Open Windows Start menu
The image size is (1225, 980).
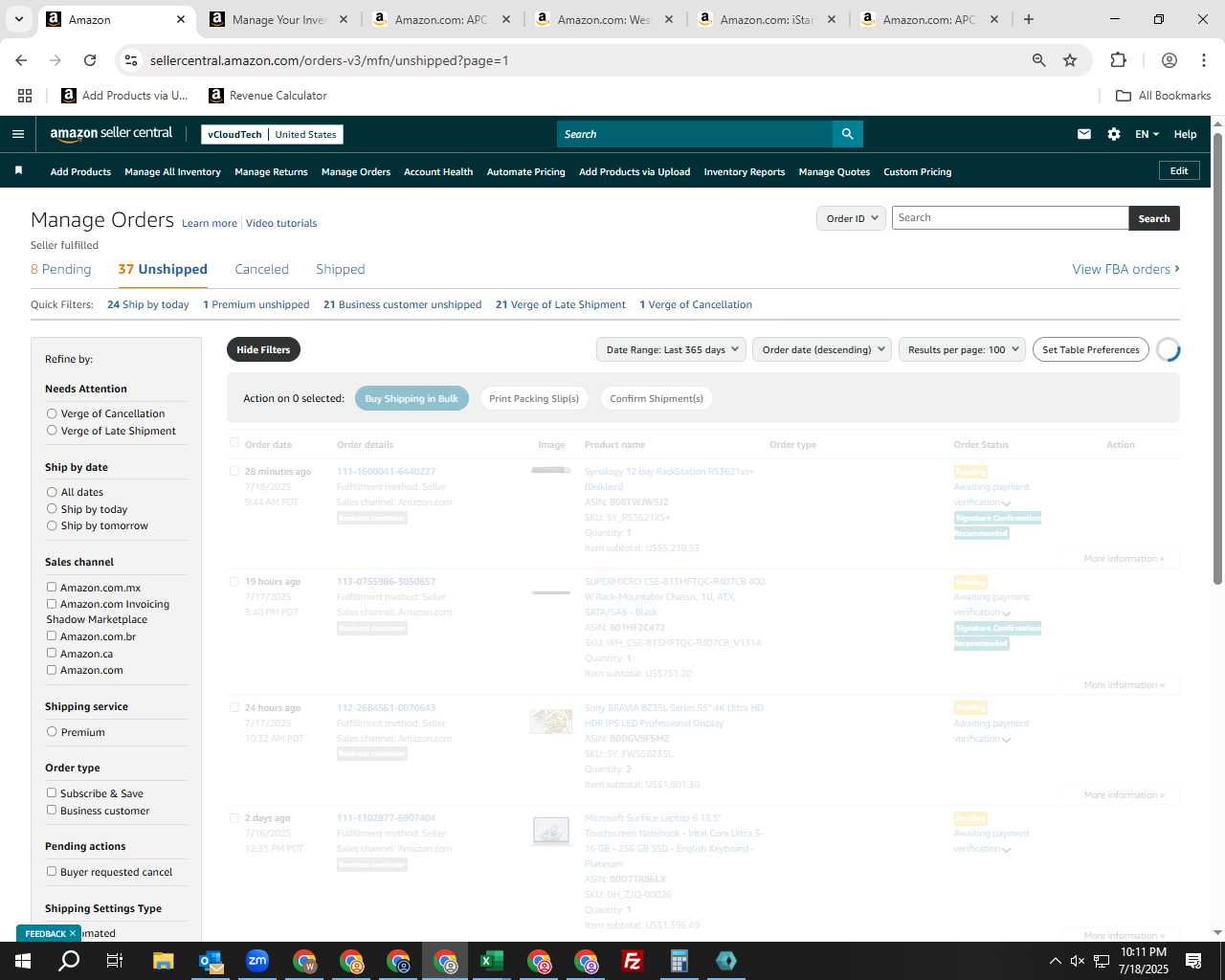[23, 961]
